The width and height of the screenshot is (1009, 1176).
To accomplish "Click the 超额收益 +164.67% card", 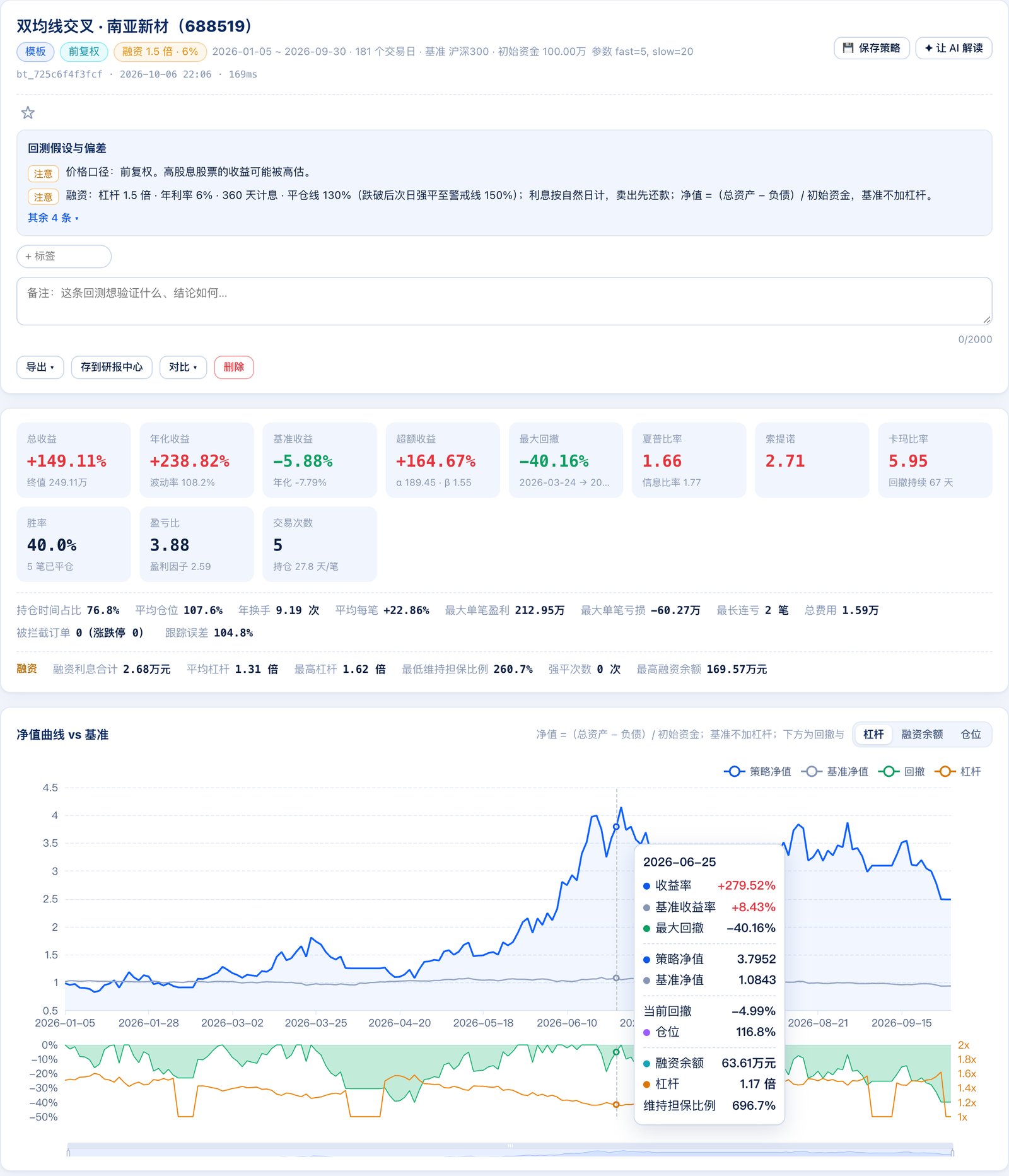I will (x=443, y=460).
